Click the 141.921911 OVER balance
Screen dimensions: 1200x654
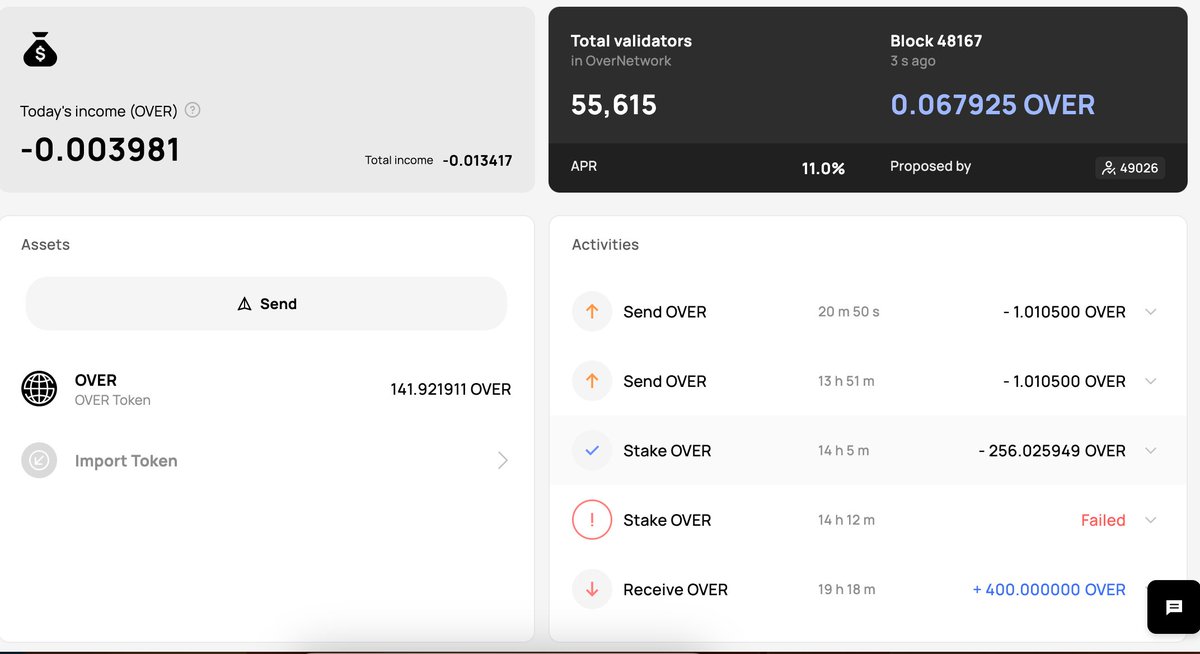click(450, 389)
